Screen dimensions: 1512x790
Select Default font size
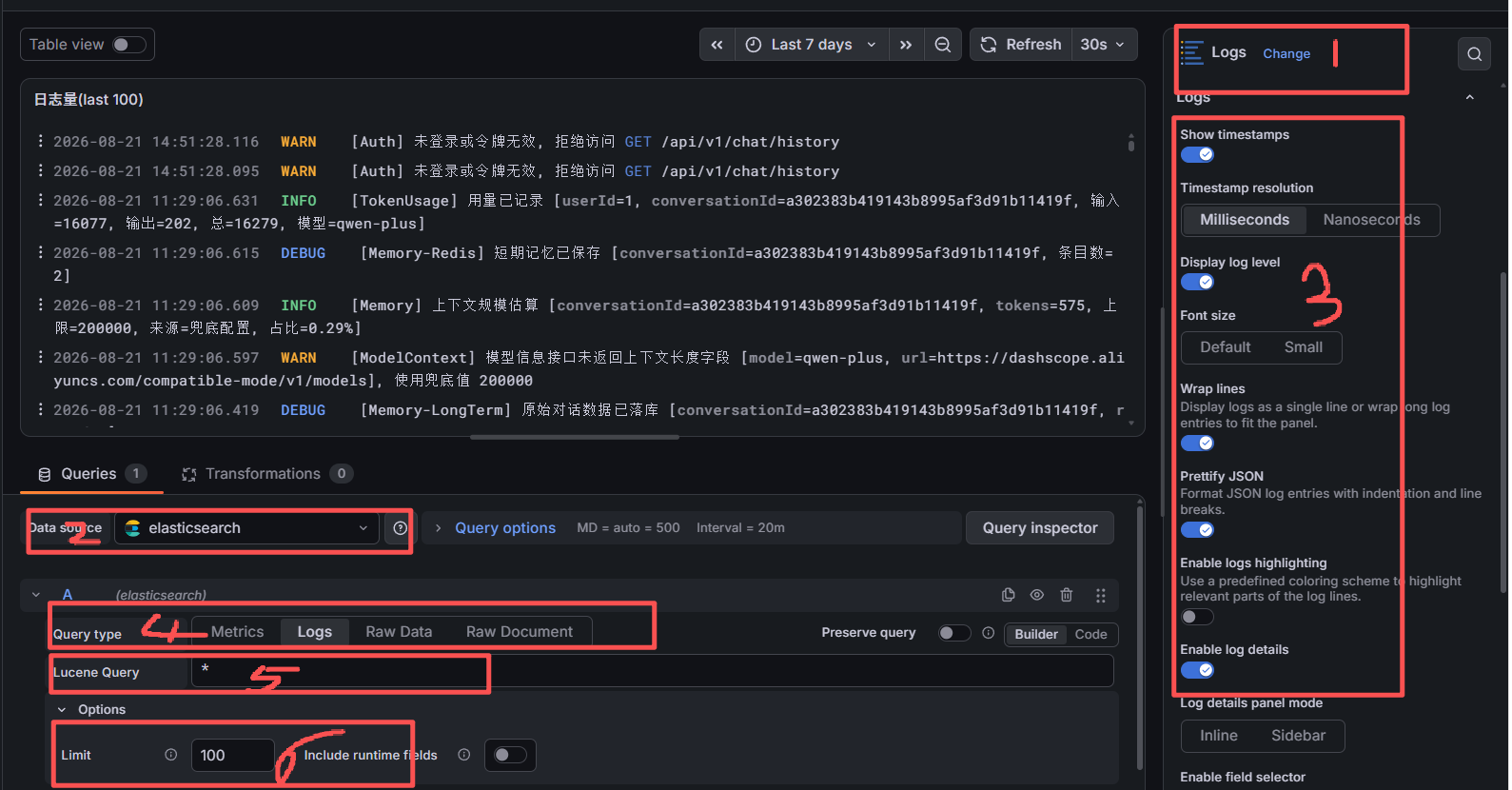[1226, 347]
